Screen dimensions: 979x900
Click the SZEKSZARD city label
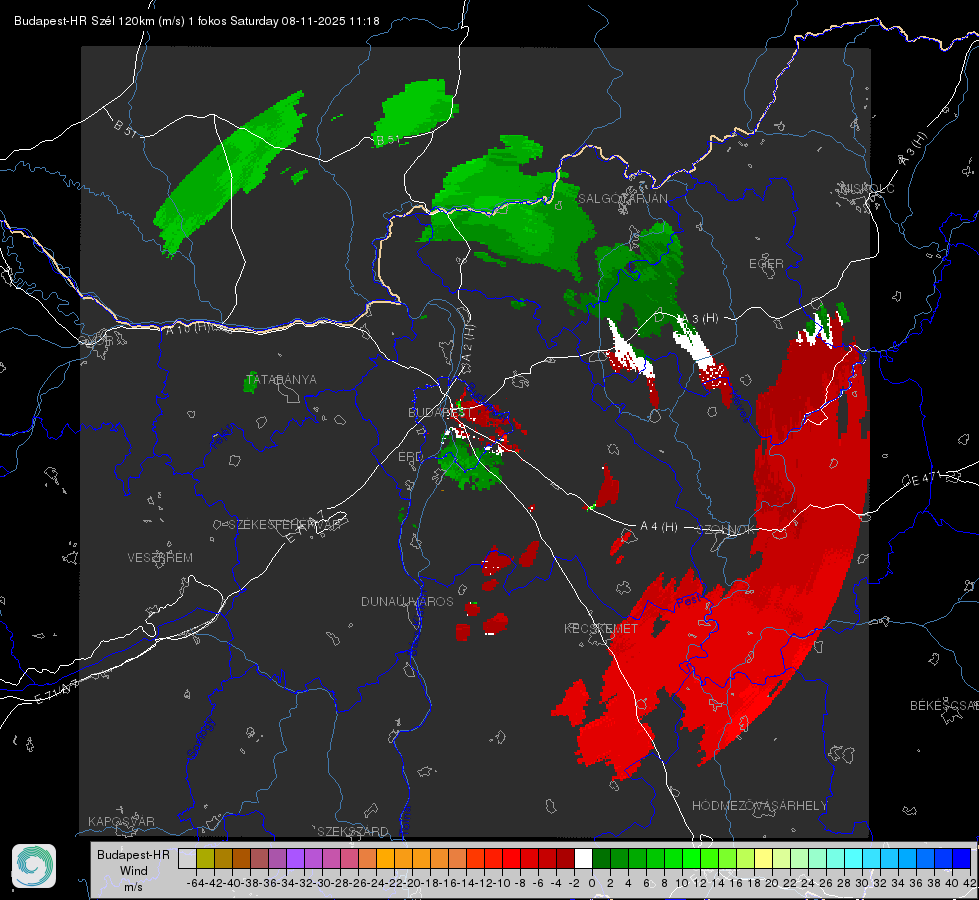353,831
